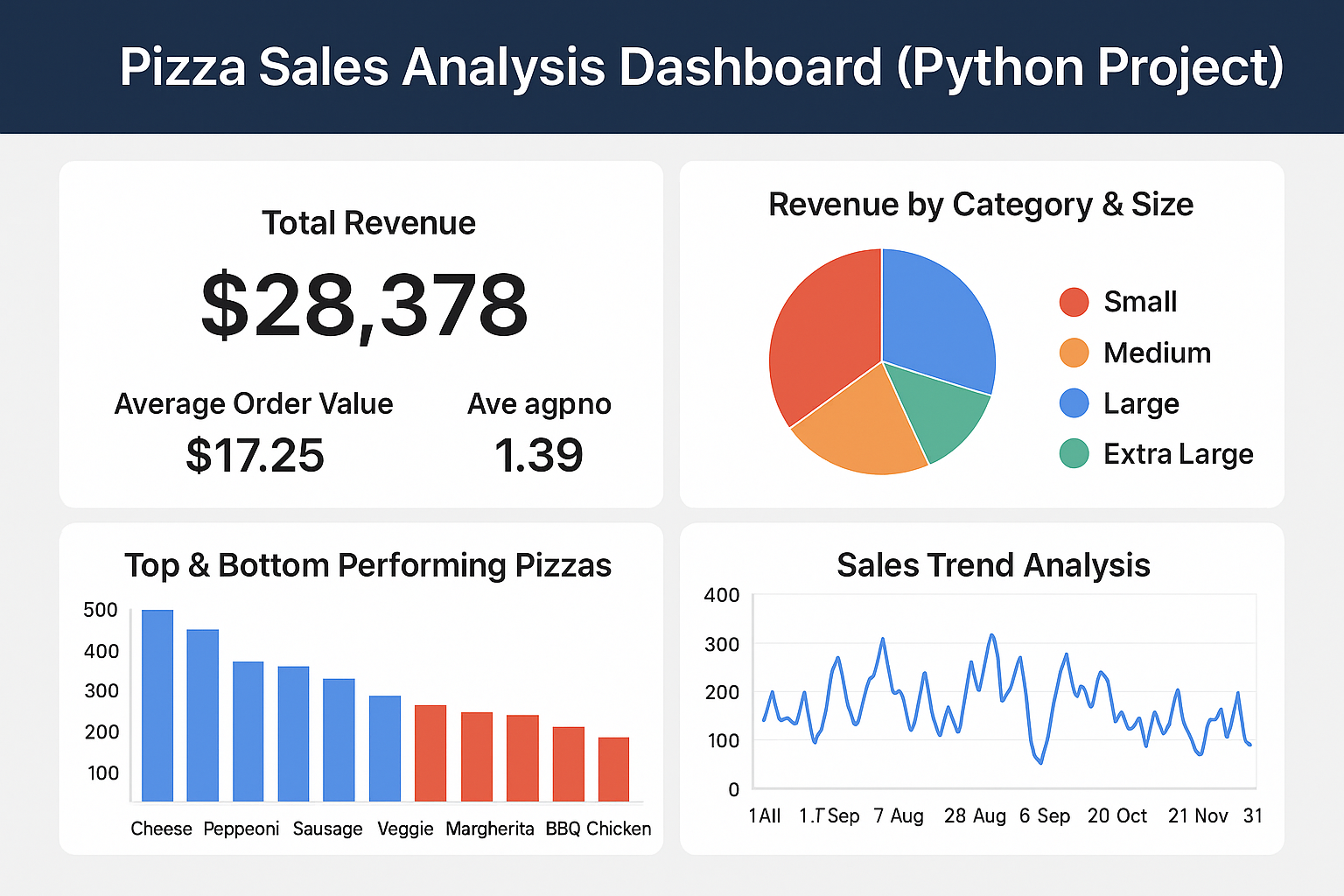Click the $17.25 value

255,455
